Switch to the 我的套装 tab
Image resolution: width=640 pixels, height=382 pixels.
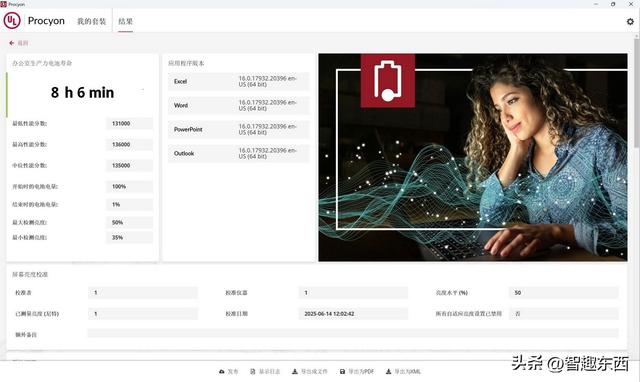(x=91, y=21)
